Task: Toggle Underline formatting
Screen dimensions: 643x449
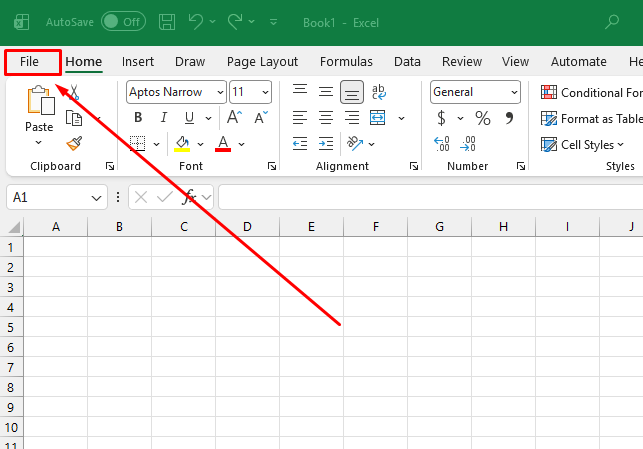Action: (189, 118)
